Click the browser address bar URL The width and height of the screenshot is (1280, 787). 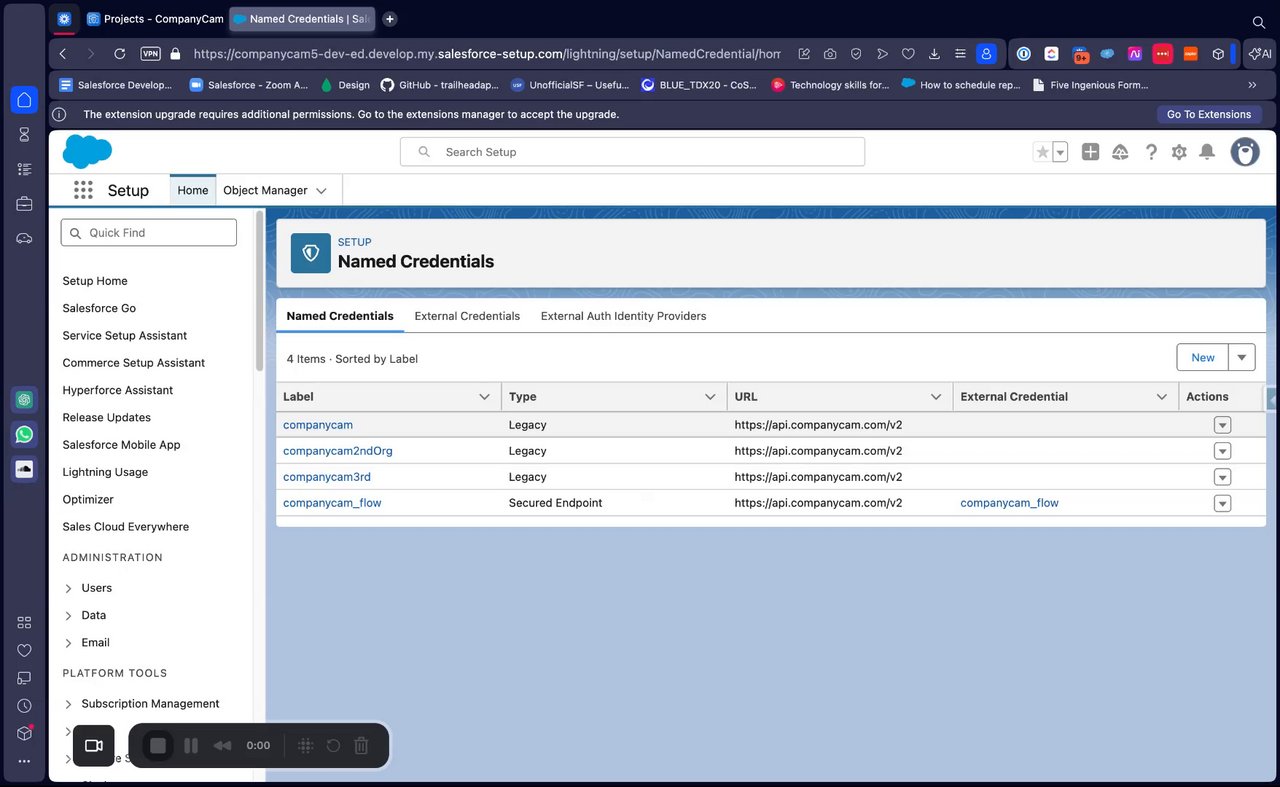point(487,54)
